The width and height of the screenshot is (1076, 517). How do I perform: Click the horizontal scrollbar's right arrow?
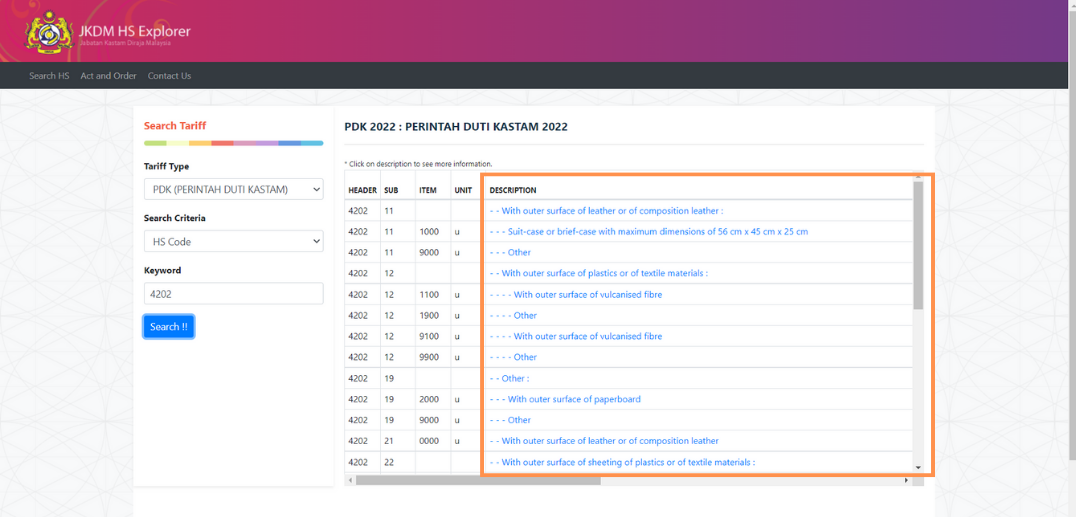pyautogui.click(x=907, y=481)
